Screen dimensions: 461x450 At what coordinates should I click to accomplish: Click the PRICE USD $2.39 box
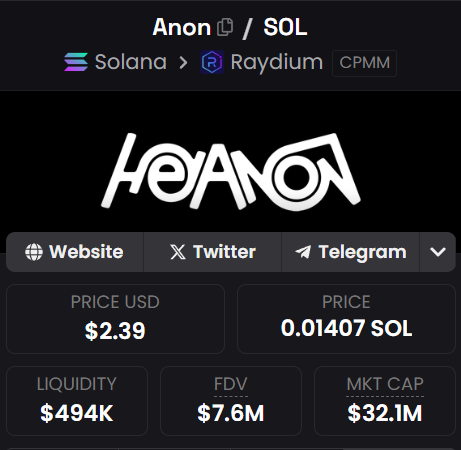[x=115, y=319]
